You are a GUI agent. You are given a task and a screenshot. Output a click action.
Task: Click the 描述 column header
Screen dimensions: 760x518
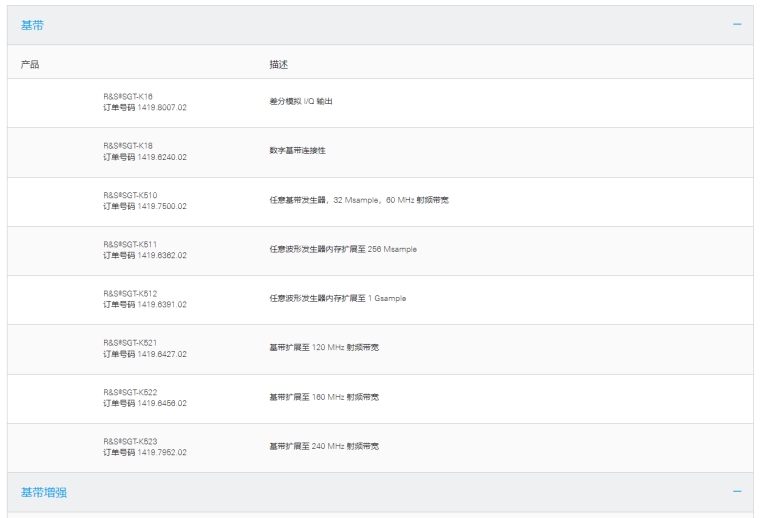tap(278, 64)
